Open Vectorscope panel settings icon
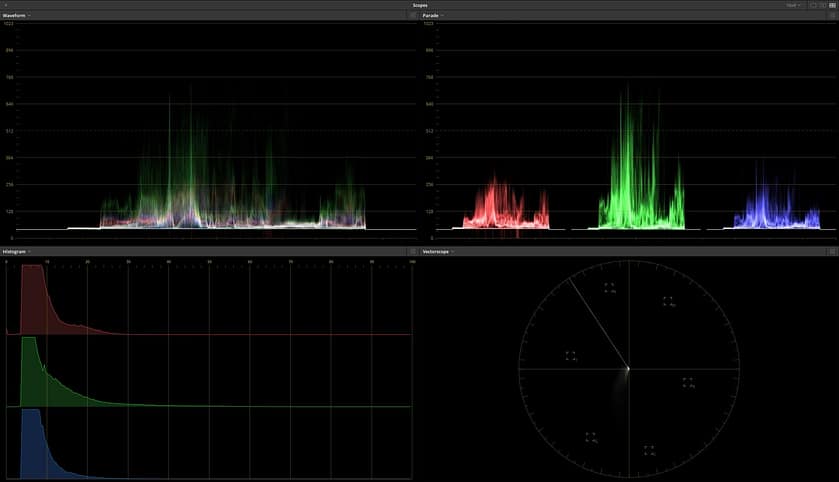The width and height of the screenshot is (839, 482). 832,251
